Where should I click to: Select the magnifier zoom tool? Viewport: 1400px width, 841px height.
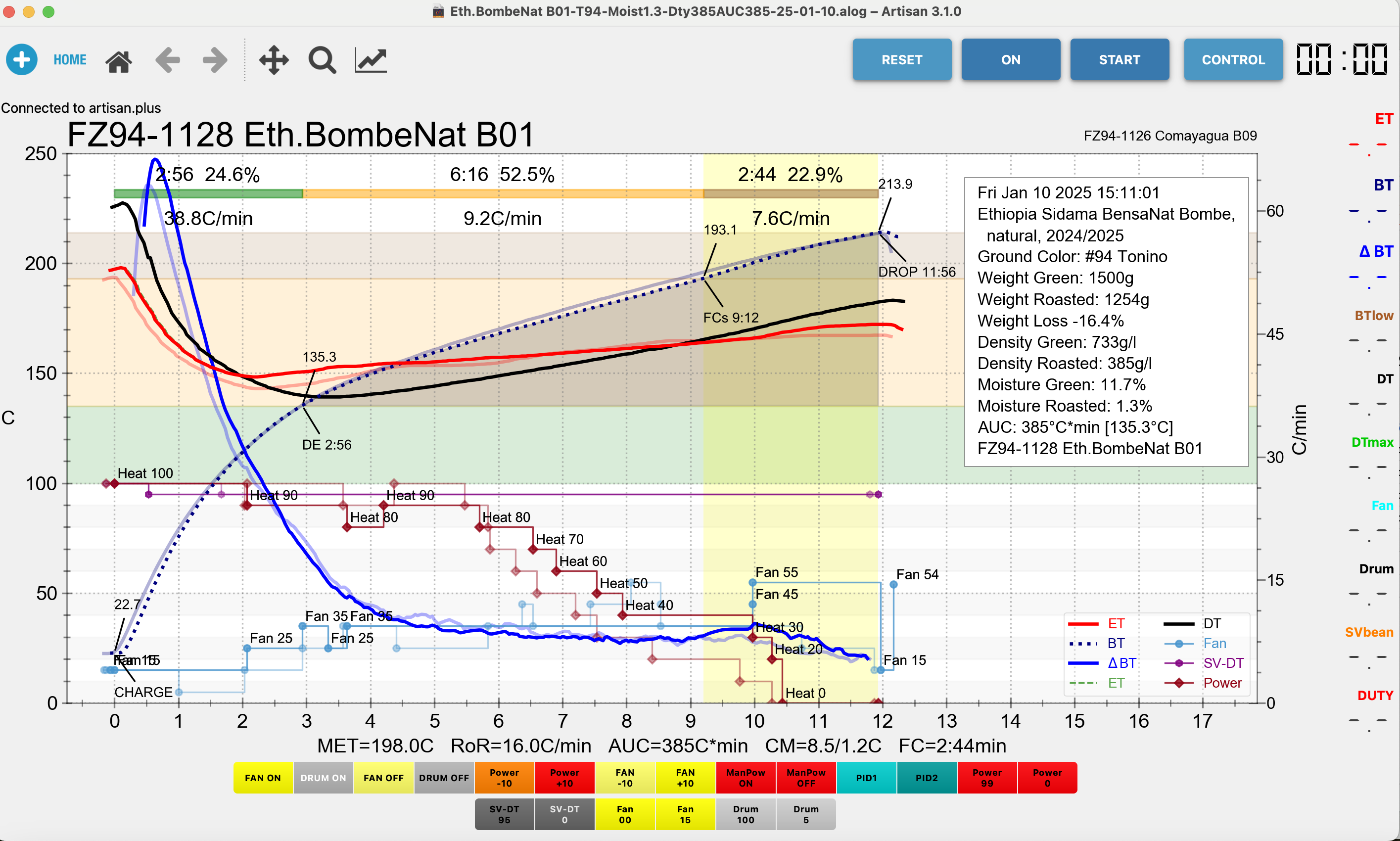[x=322, y=60]
